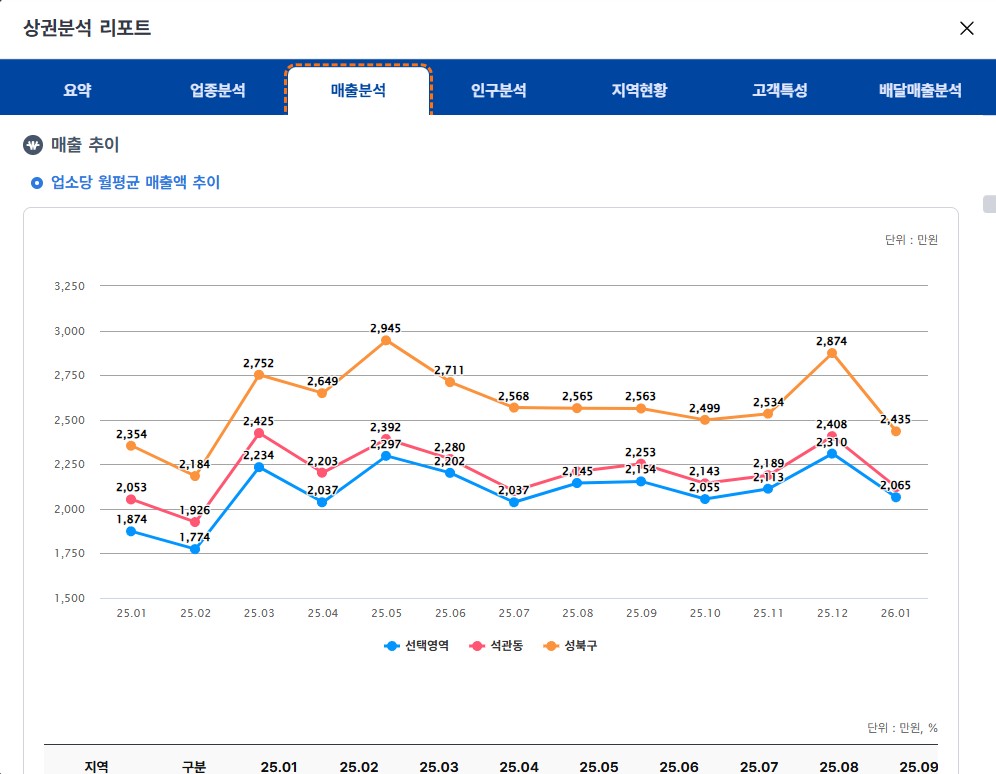The width and height of the screenshot is (996, 774).
Task: Expand the 지역 column header in the table
Action: [x=95, y=766]
